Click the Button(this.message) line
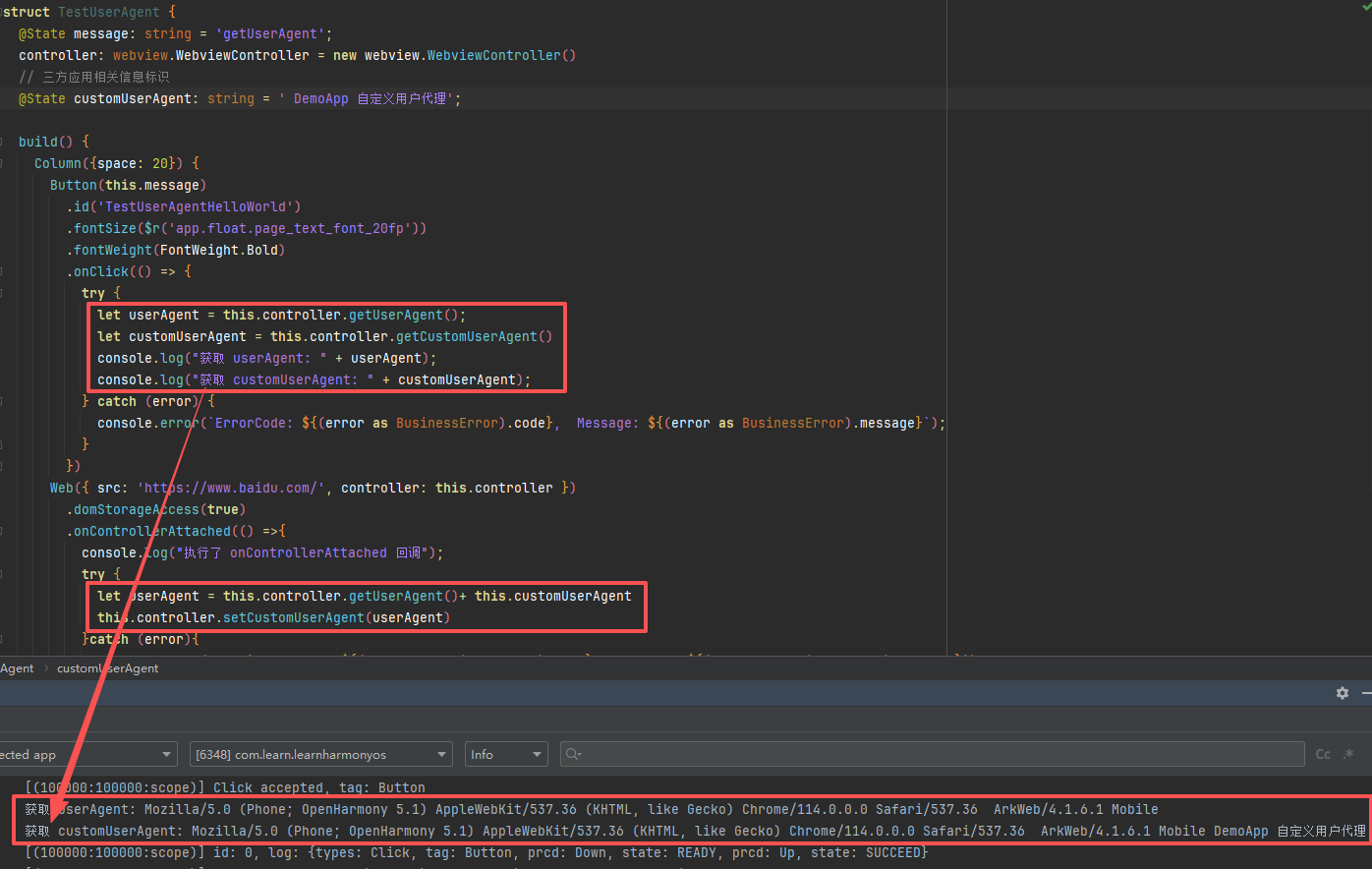The image size is (1372, 869). pyautogui.click(x=128, y=185)
